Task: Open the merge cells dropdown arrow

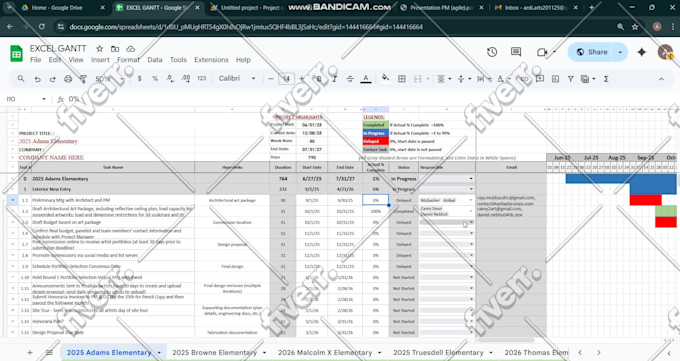Action: point(428,79)
